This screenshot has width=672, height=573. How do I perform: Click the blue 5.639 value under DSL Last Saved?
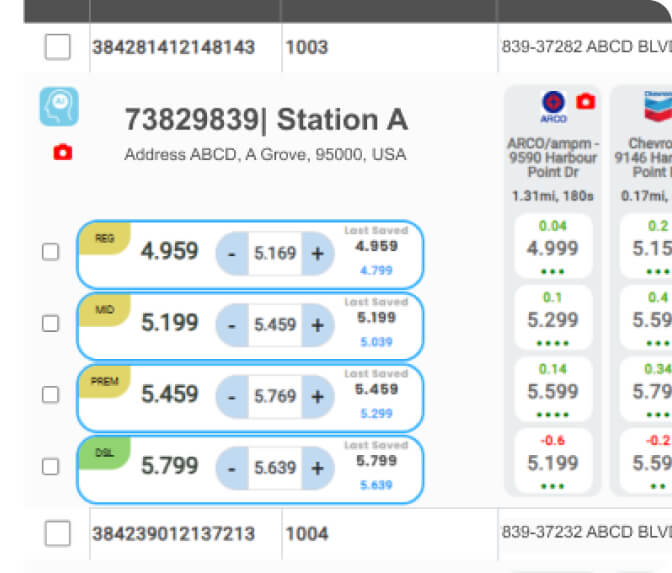pos(376,485)
